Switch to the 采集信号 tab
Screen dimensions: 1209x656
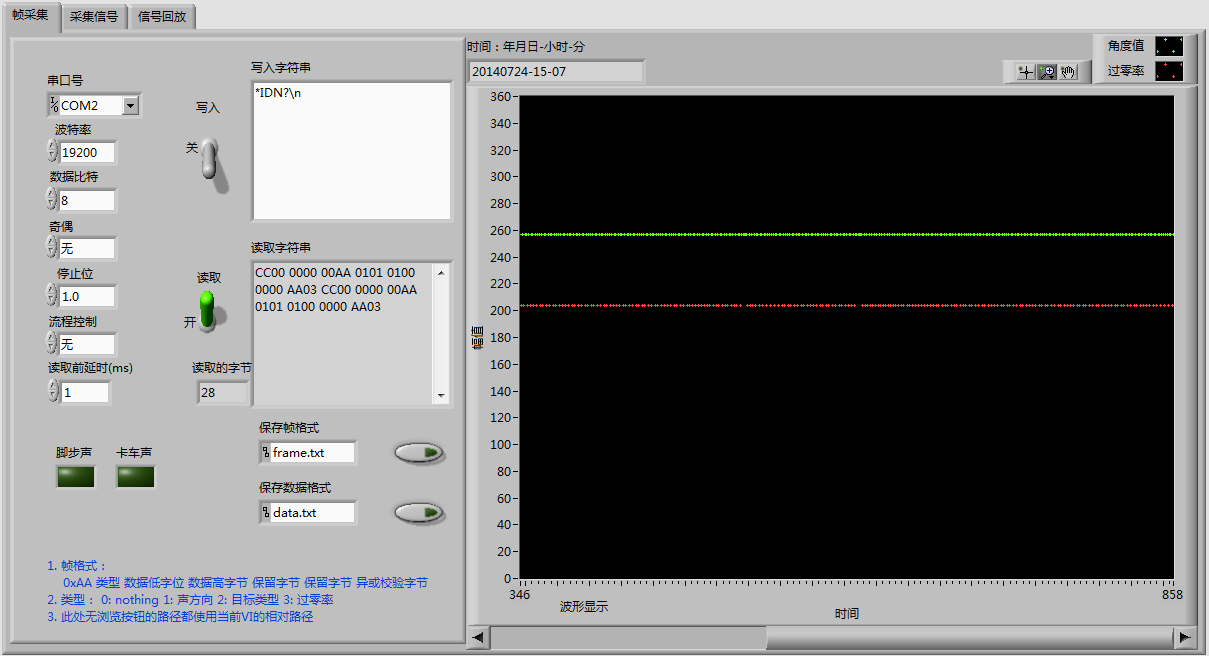click(94, 17)
